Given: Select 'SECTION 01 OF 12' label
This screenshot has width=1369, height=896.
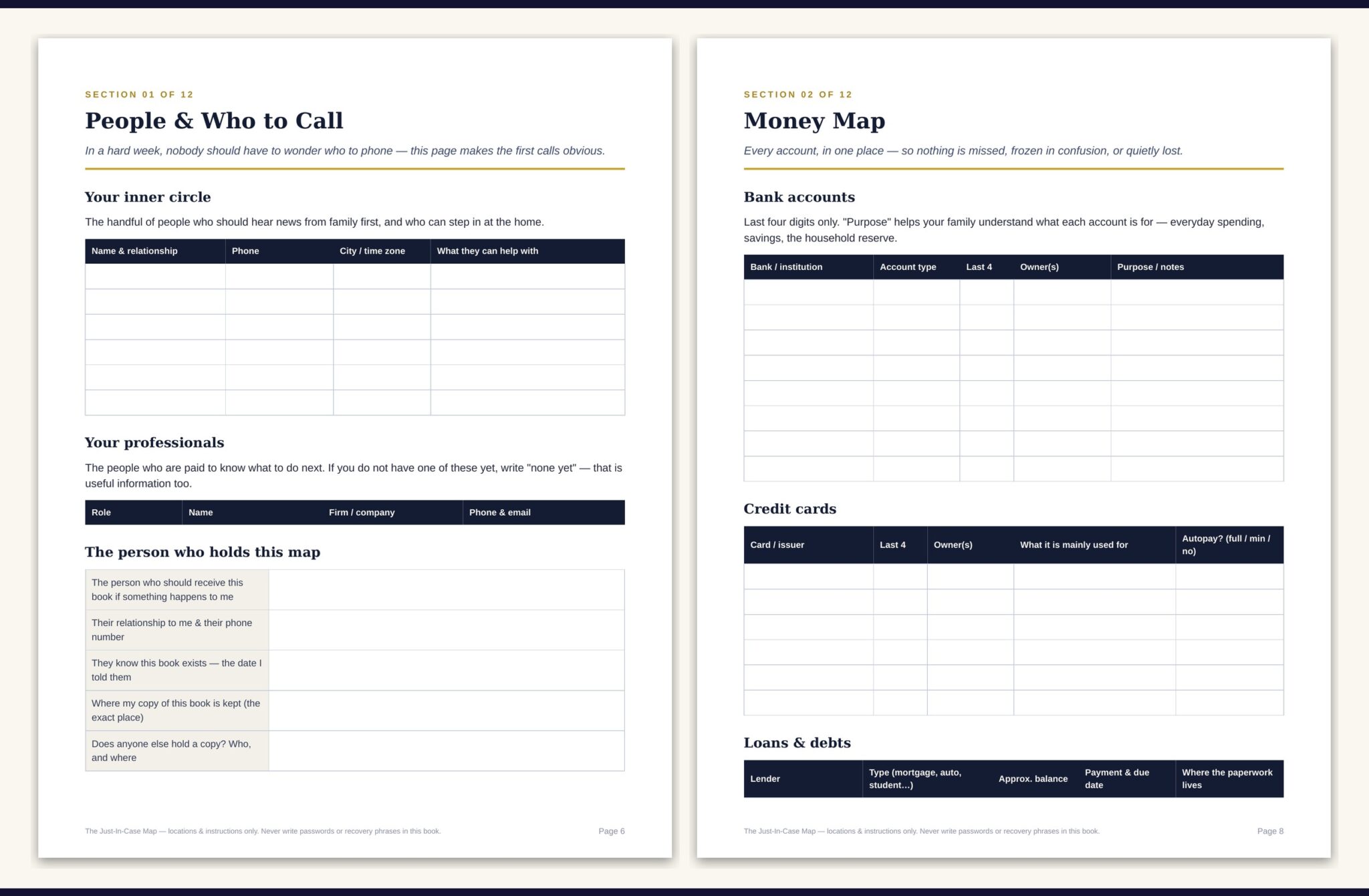Looking at the screenshot, I should [139, 94].
